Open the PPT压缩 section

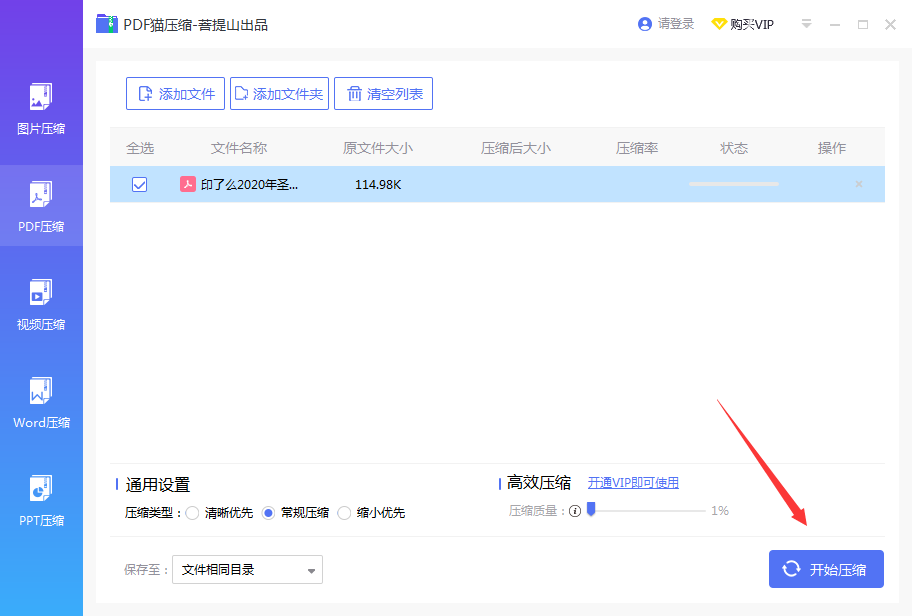[x=41, y=501]
